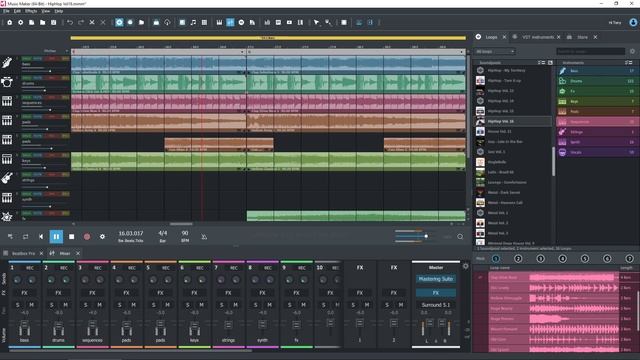The height and width of the screenshot is (360, 640).
Task: Open the user account avatar icon
Action: pos(633,22)
